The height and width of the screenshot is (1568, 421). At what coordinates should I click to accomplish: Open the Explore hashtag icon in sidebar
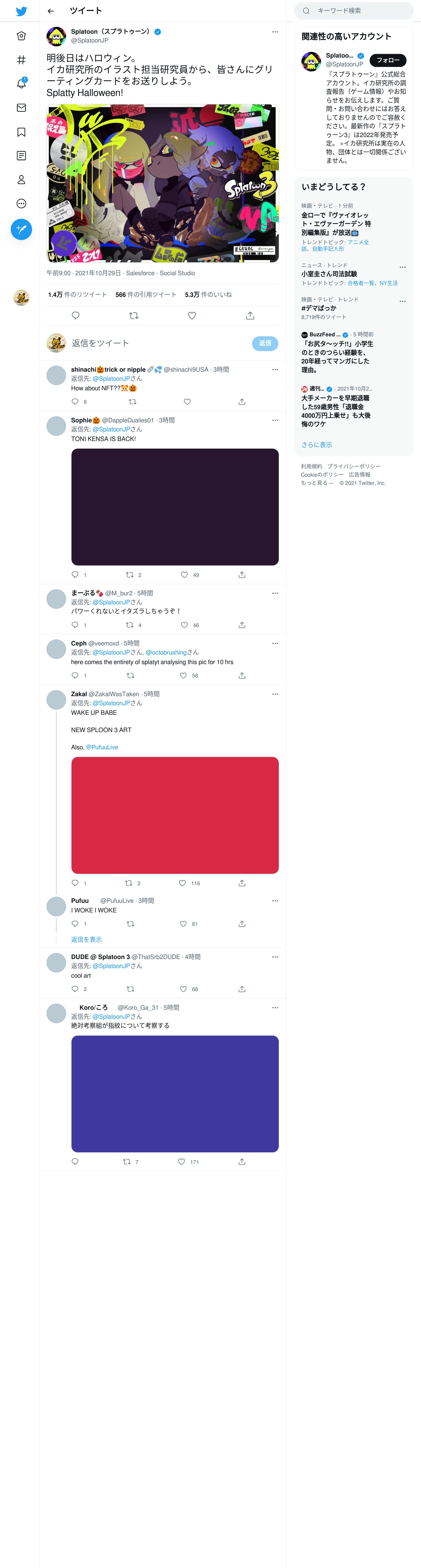tap(21, 60)
